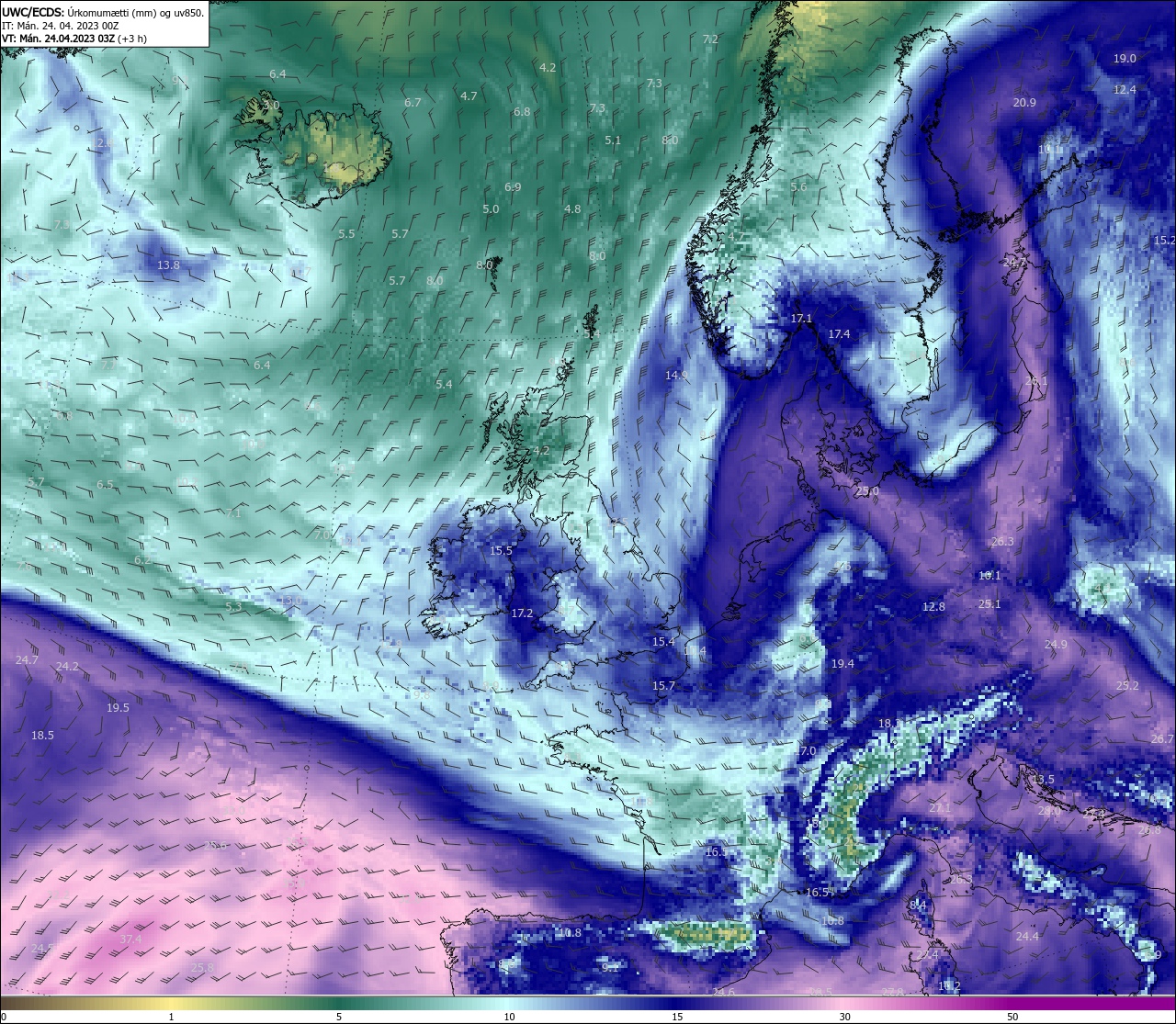The image size is (1176, 1024).
Task: Click the 6.2 value on the map
Action: coord(142,560)
